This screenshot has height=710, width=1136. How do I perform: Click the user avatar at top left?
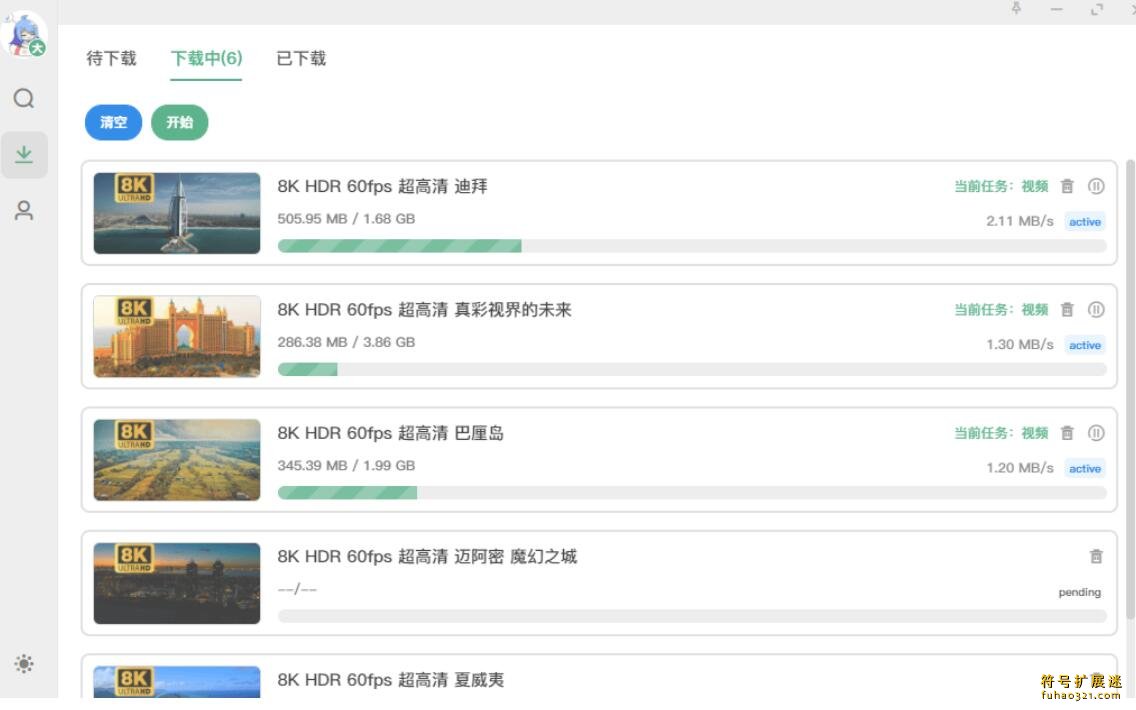click(25, 33)
